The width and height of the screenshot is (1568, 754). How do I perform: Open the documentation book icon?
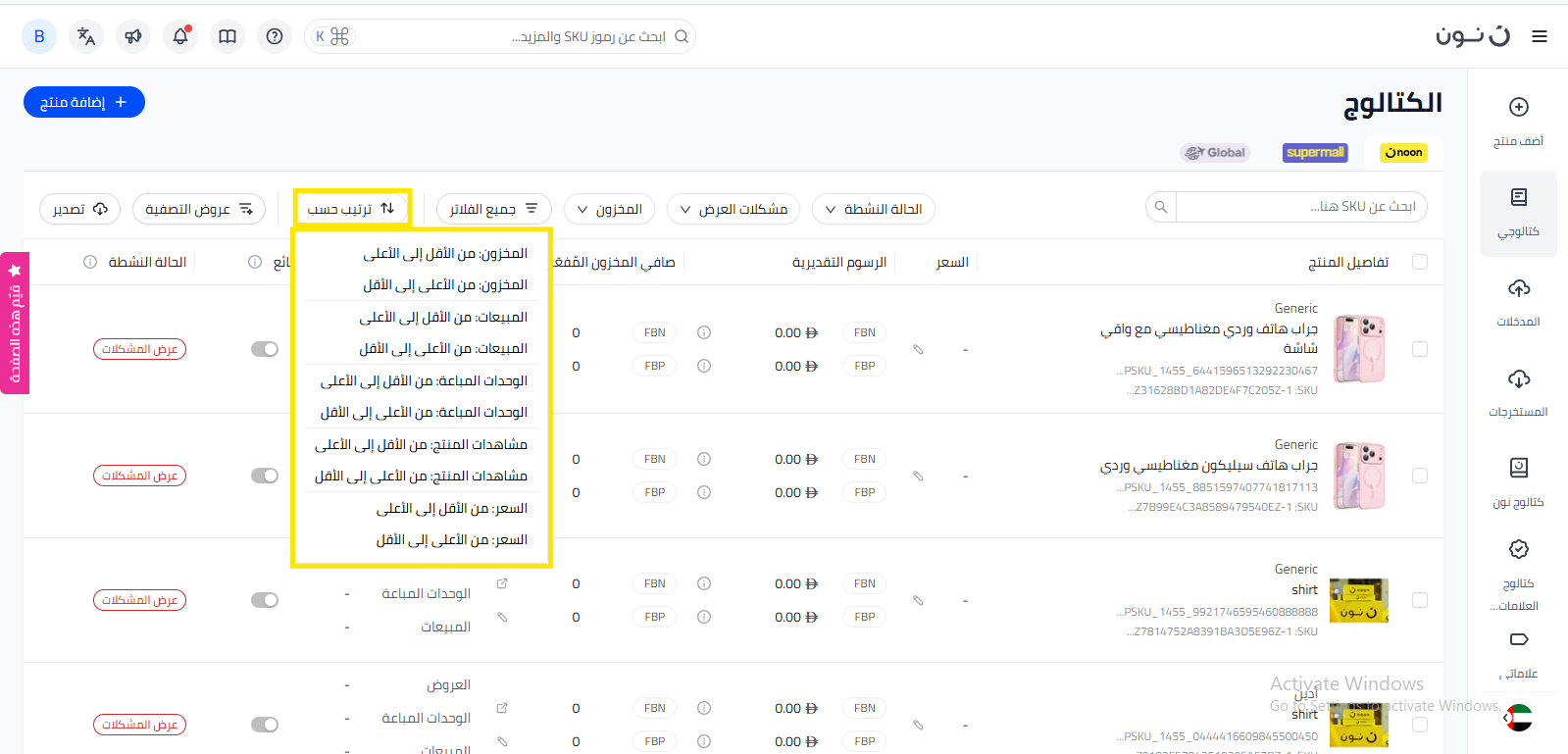point(228,36)
